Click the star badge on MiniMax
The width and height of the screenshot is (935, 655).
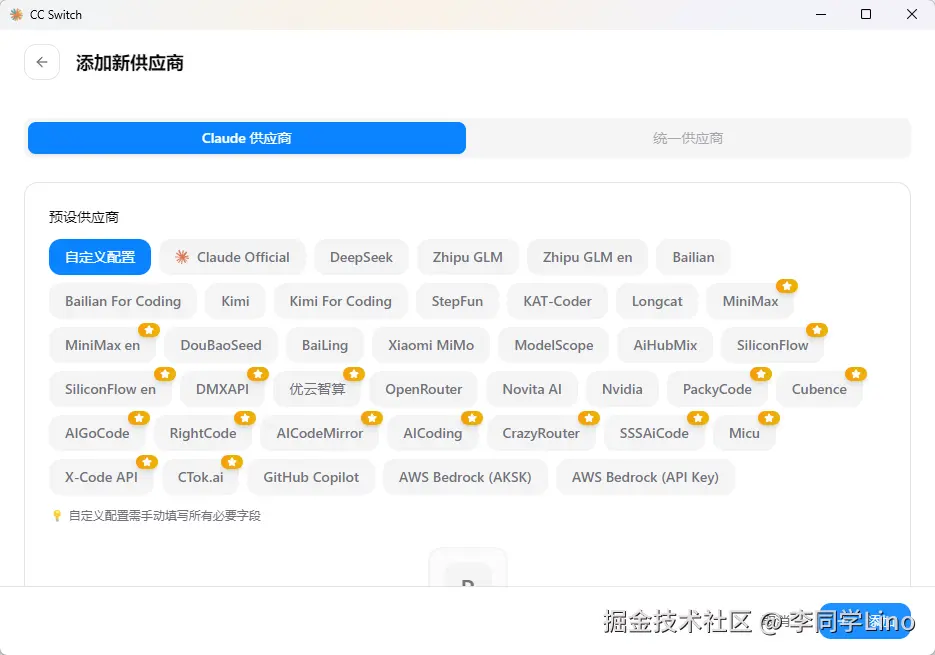pos(787,286)
